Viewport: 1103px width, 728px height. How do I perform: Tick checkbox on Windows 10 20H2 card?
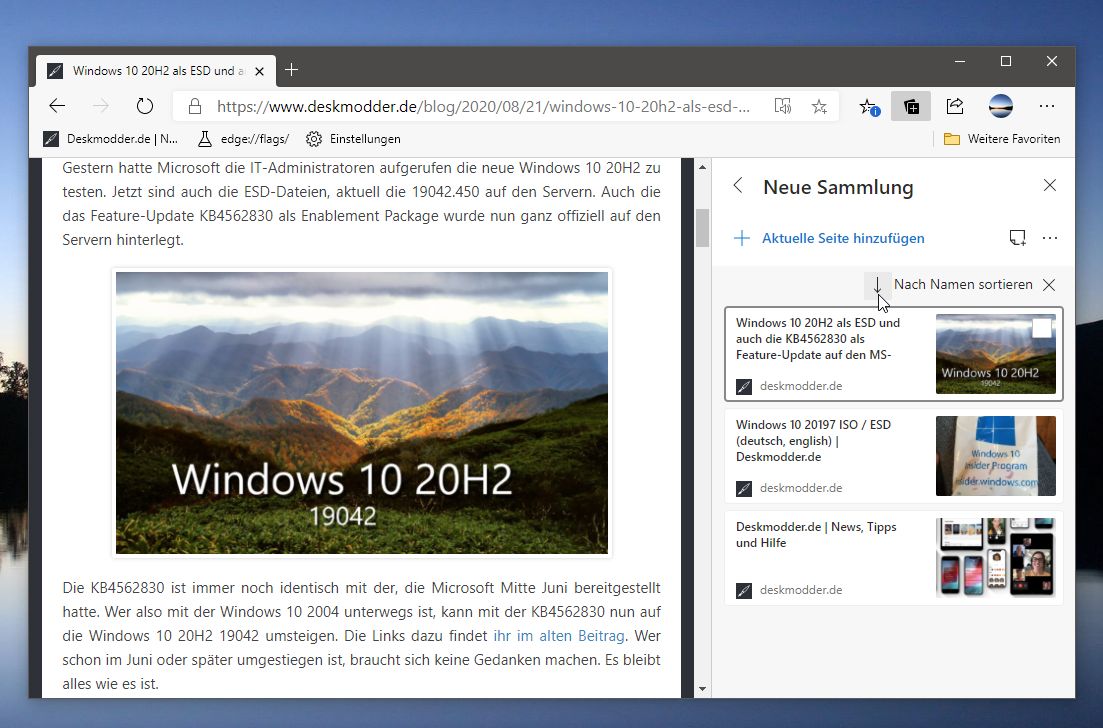click(x=1042, y=328)
